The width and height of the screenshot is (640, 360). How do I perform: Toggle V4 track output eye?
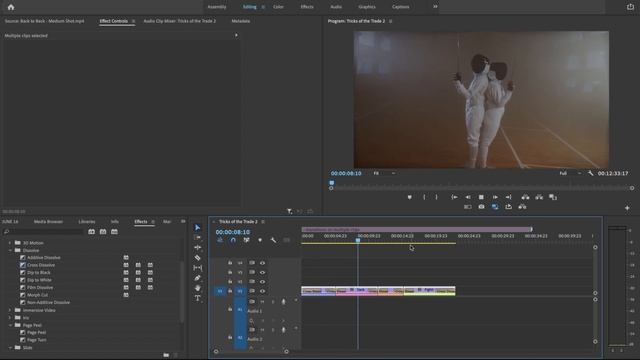pyautogui.click(x=262, y=263)
